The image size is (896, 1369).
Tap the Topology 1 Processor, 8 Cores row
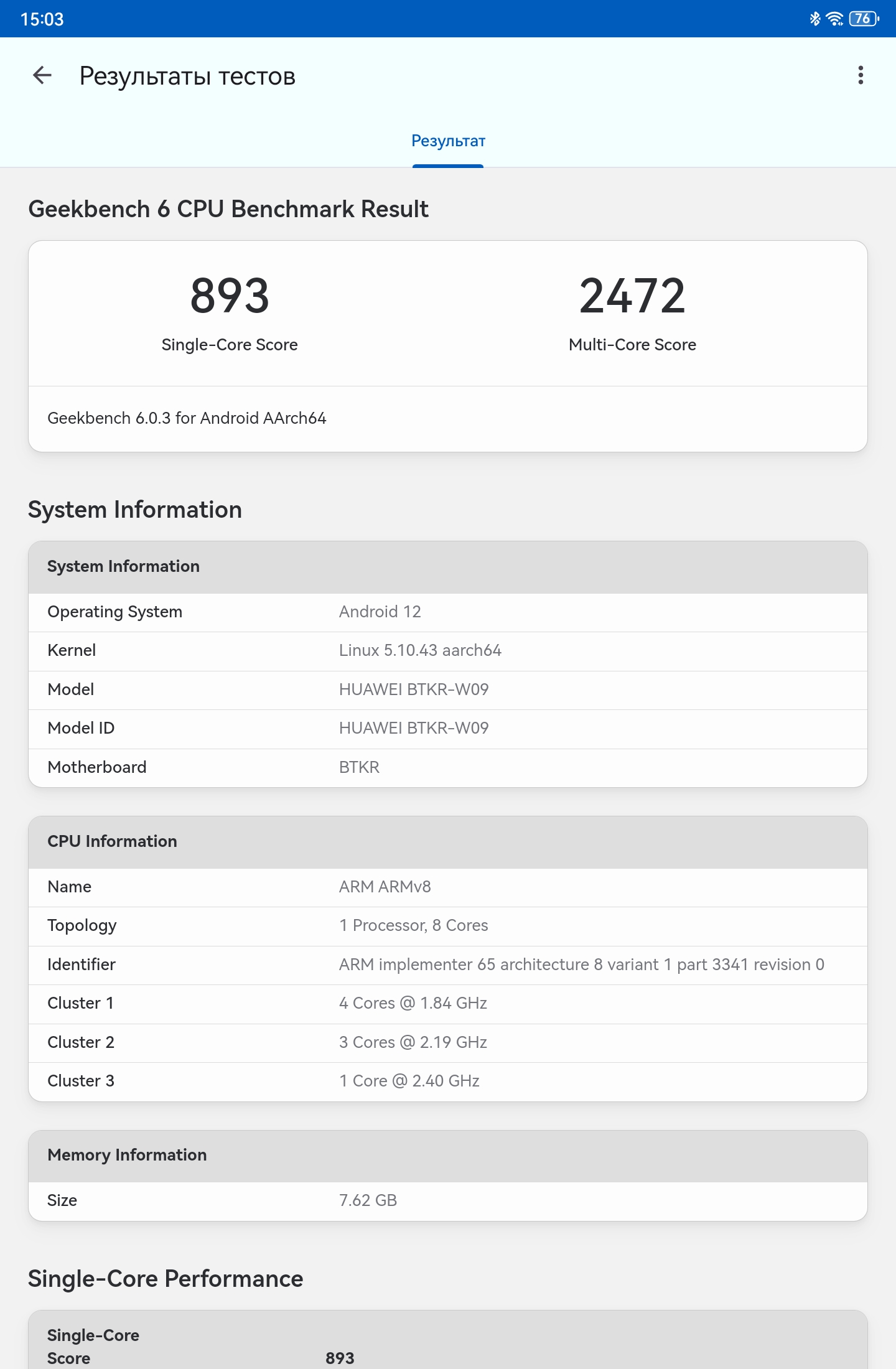click(x=448, y=926)
